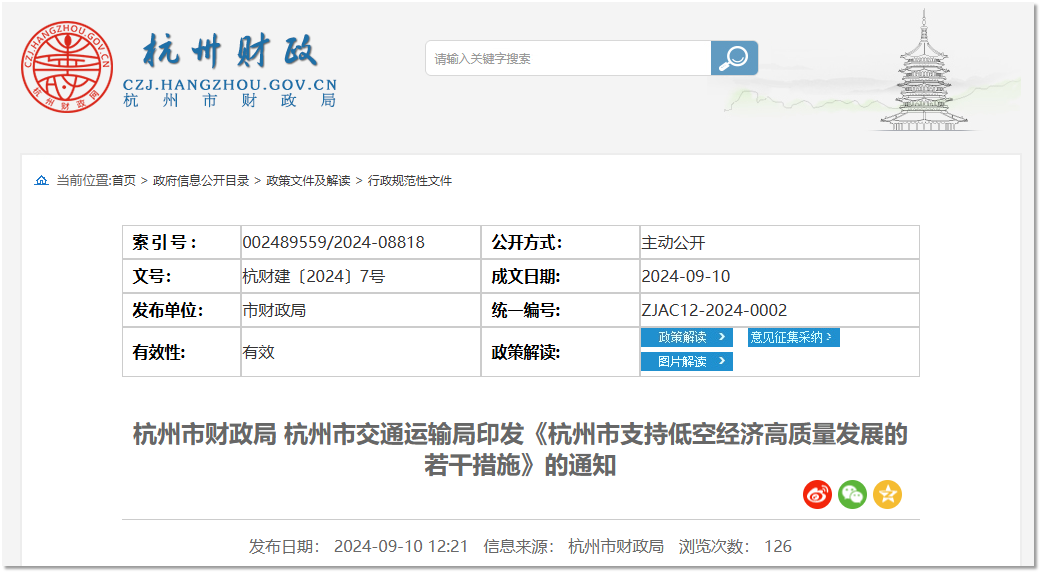The height and width of the screenshot is (573, 1041).
Task: Click the red Hangzhou Finance seal logo
Action: 66,66
